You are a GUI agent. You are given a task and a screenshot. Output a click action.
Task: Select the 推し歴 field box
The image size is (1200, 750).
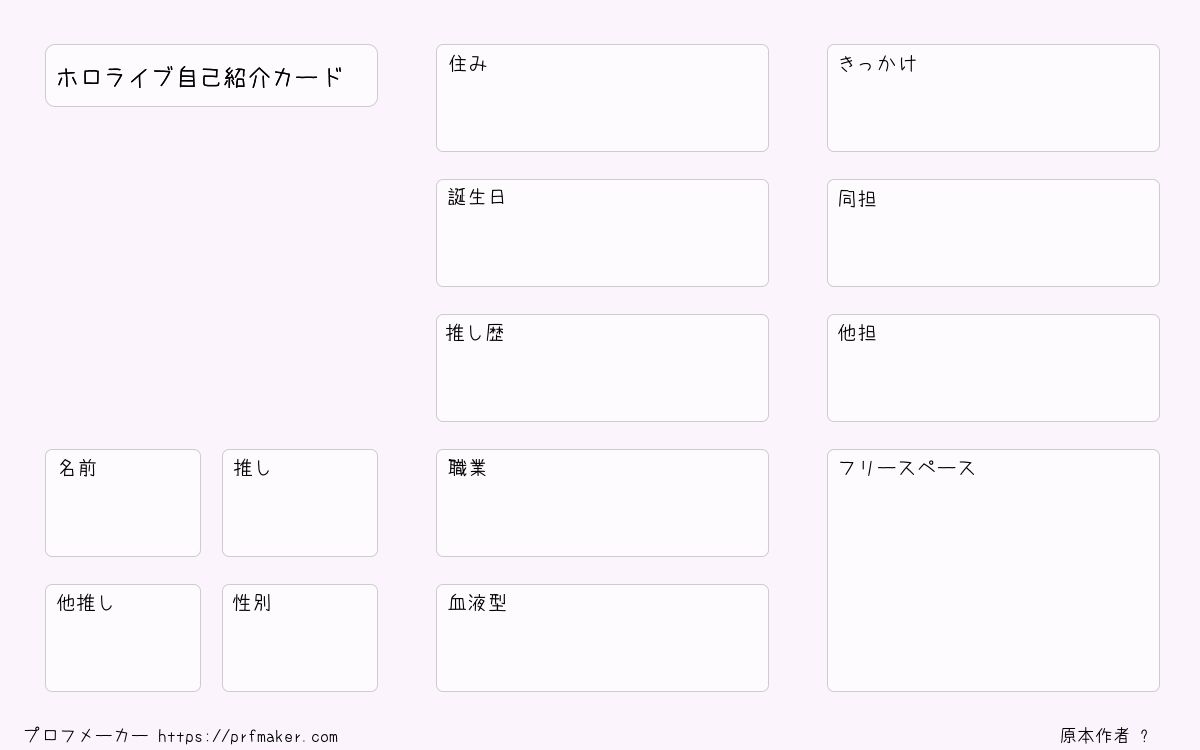(x=602, y=368)
